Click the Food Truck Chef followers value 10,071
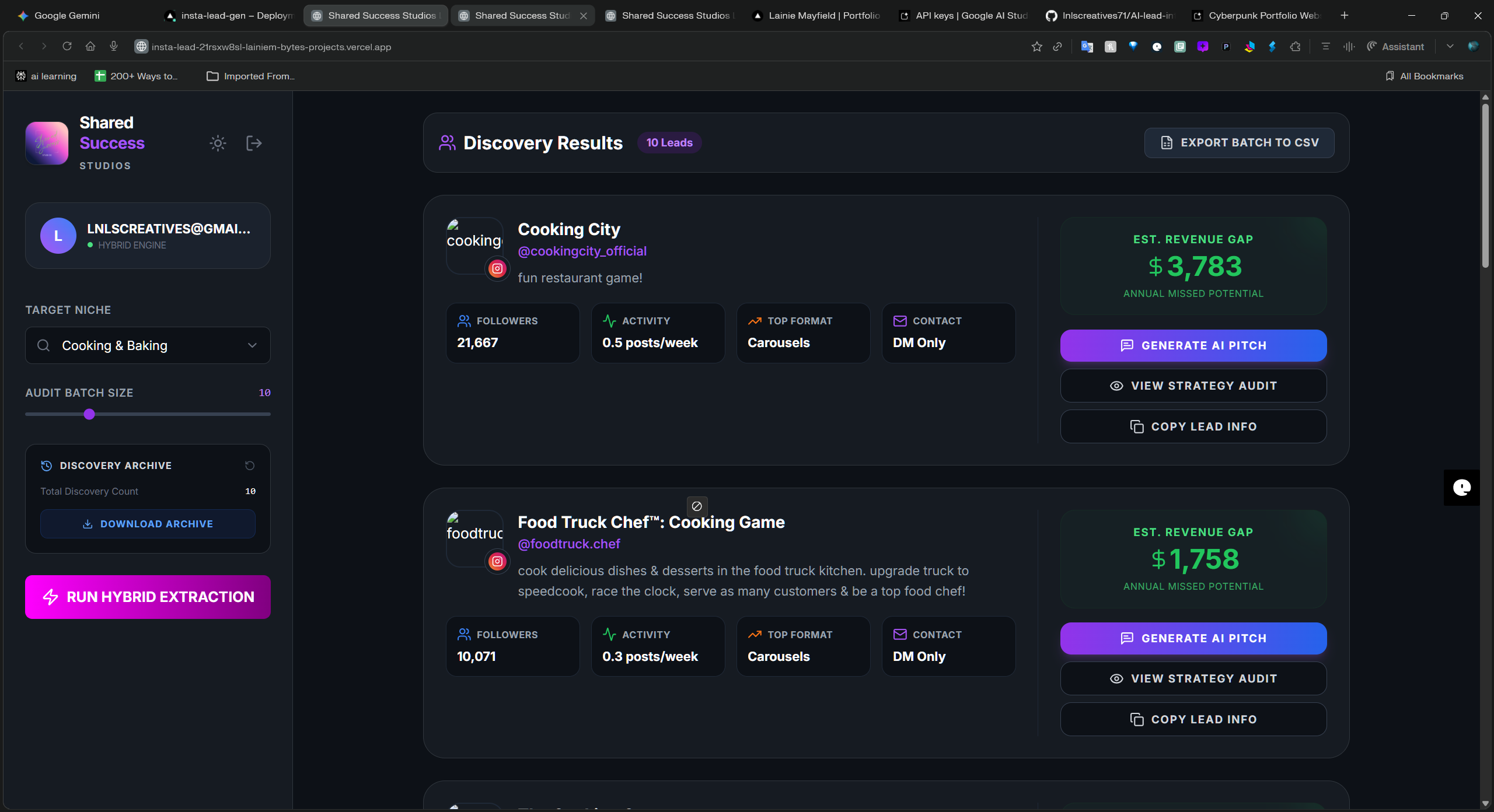The image size is (1494, 812). click(476, 657)
